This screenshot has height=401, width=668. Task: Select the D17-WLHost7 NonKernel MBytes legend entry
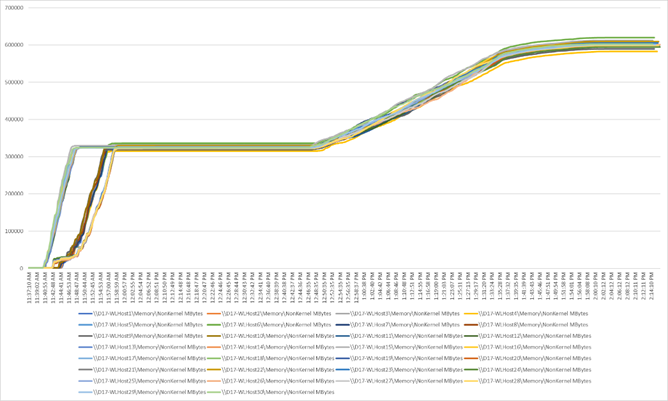(397, 325)
